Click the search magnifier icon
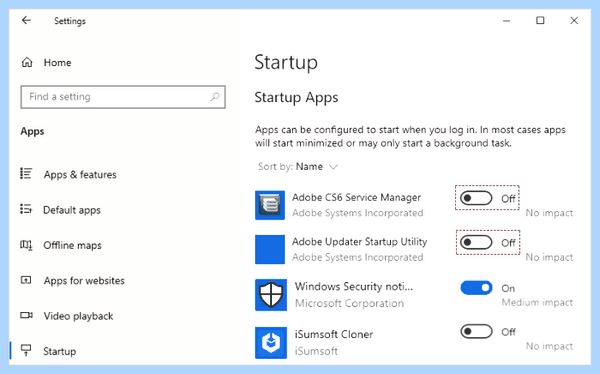This screenshot has height=374, width=600. 215,97
